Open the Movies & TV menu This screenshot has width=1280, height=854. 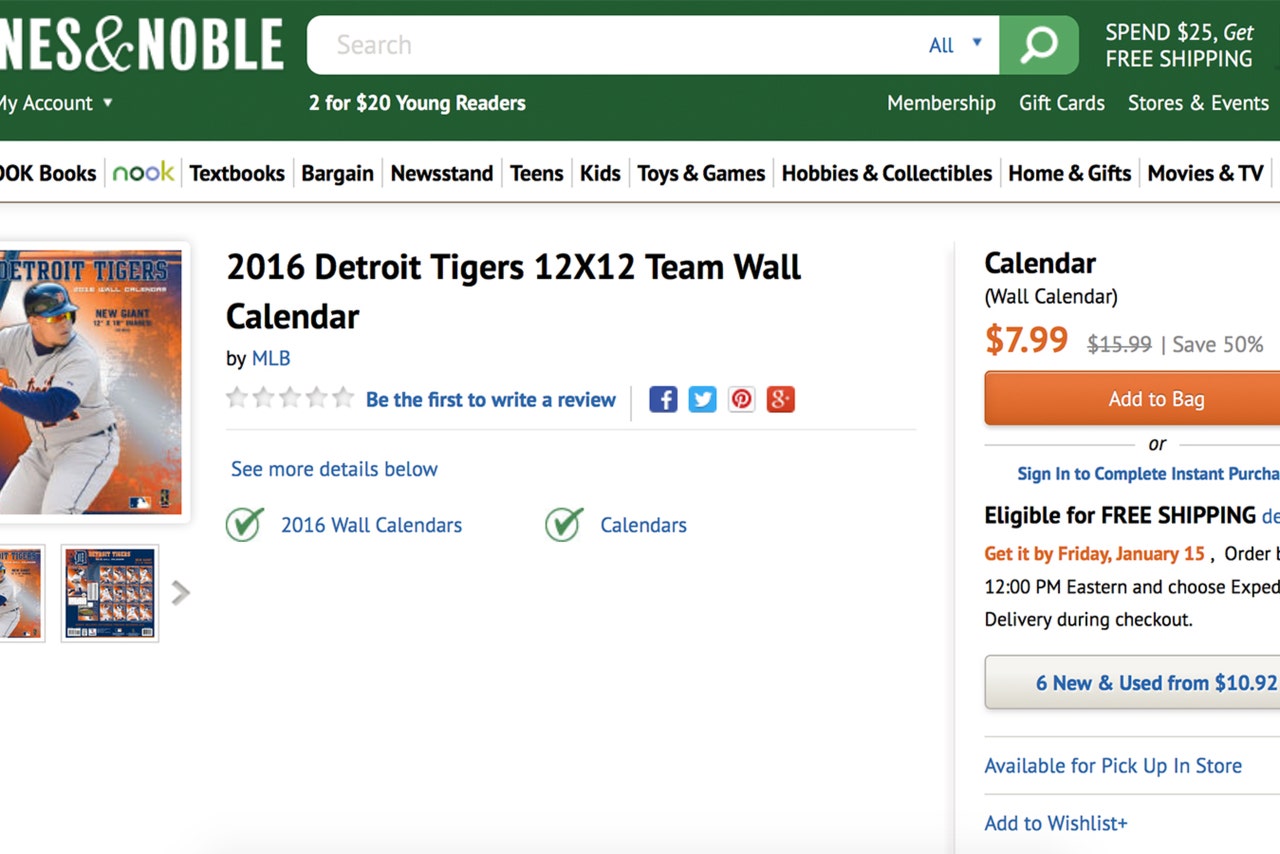pyautogui.click(x=1206, y=173)
